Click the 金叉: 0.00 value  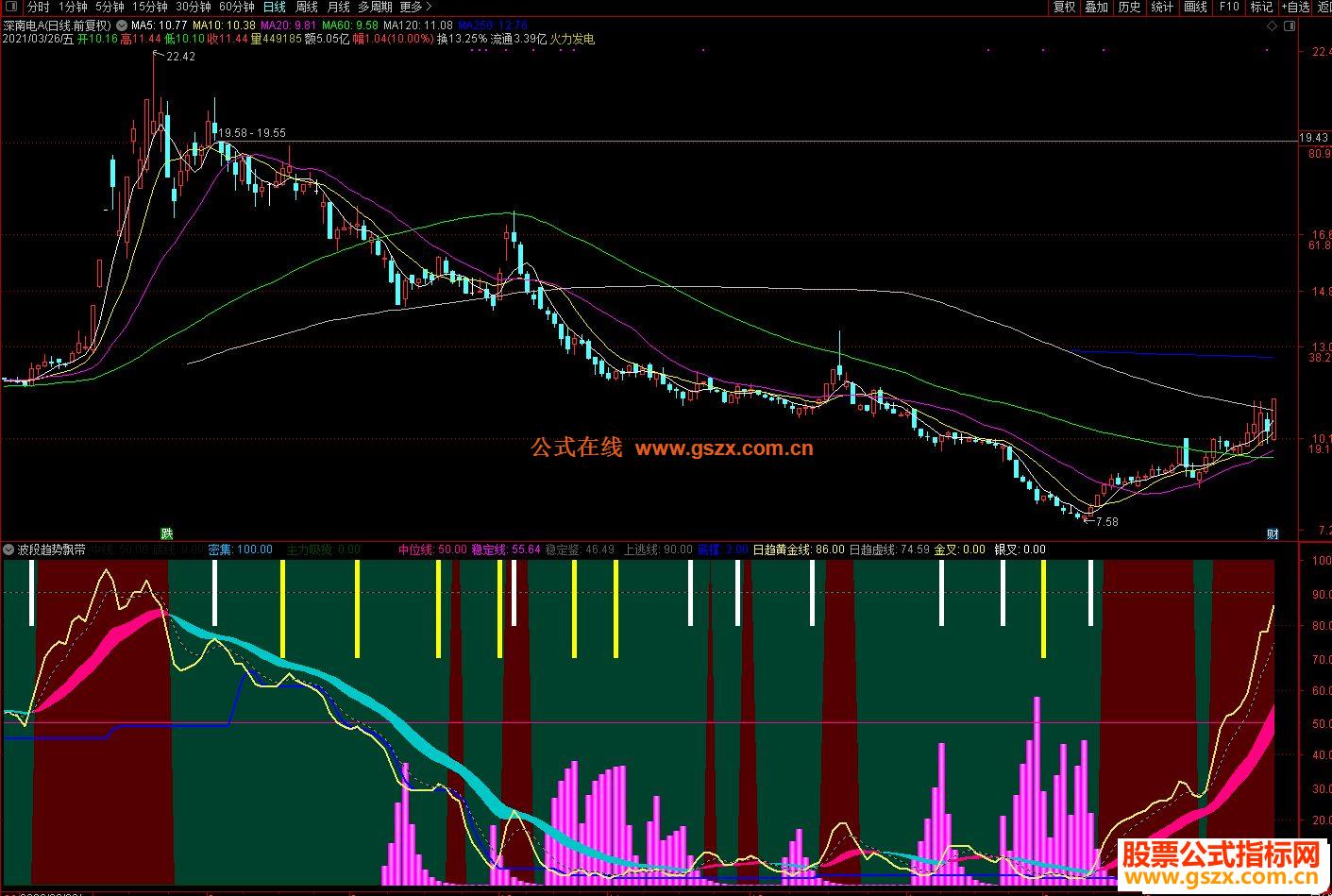tap(960, 549)
